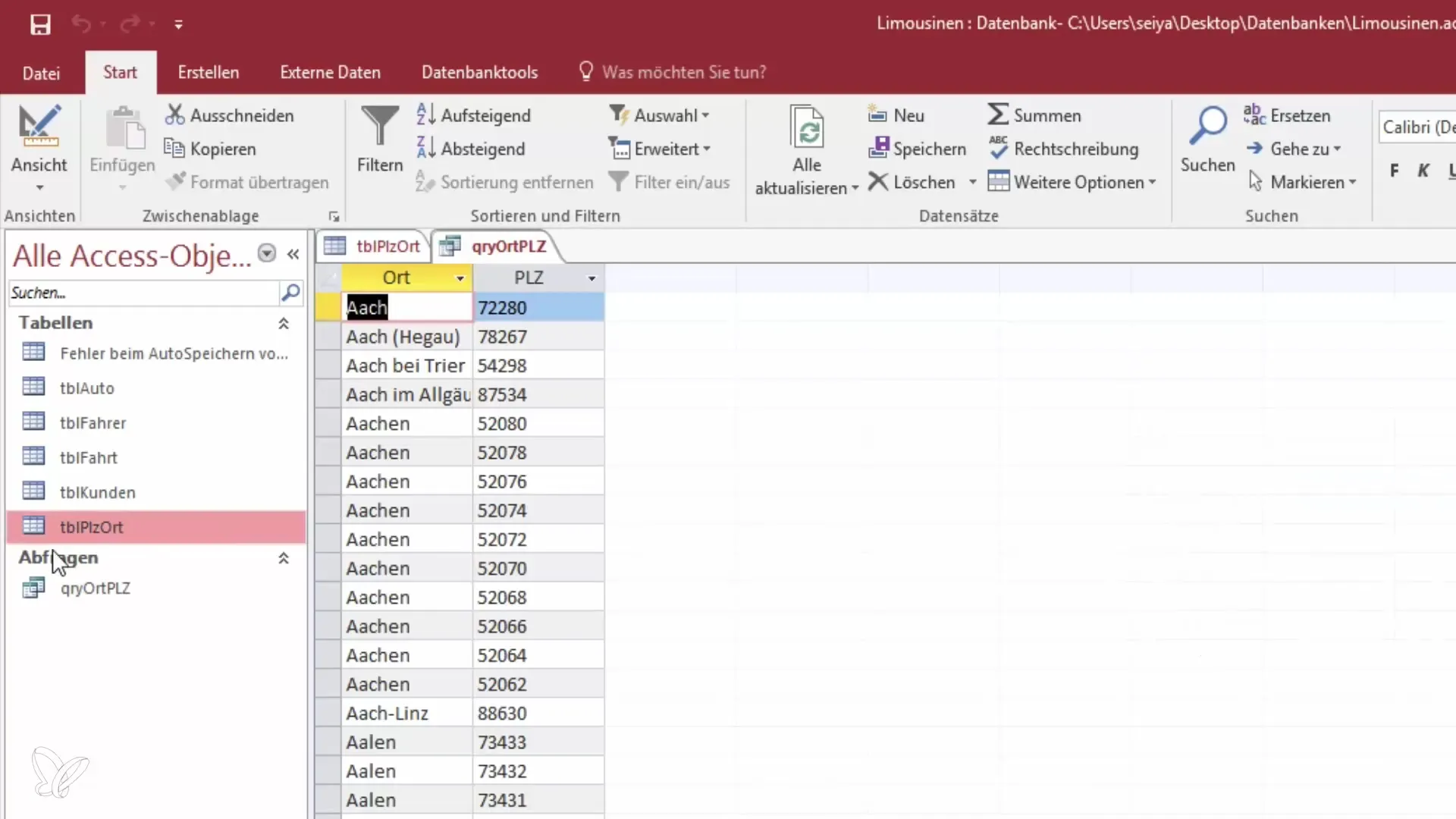Open the Ort column filter dropdown
Viewport: 1456px width, 819px height.
[460, 278]
